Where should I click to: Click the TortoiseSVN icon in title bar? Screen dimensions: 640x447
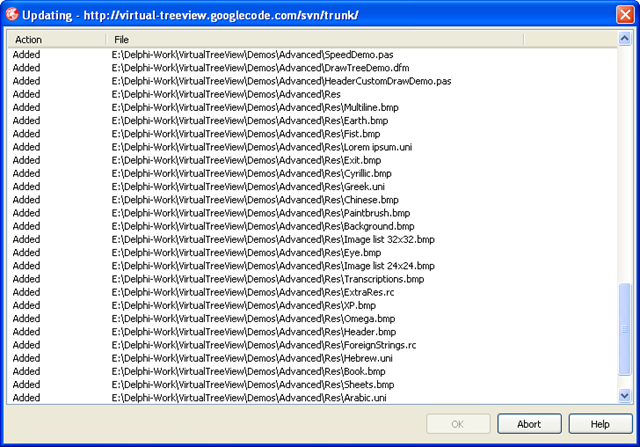[x=12, y=14]
